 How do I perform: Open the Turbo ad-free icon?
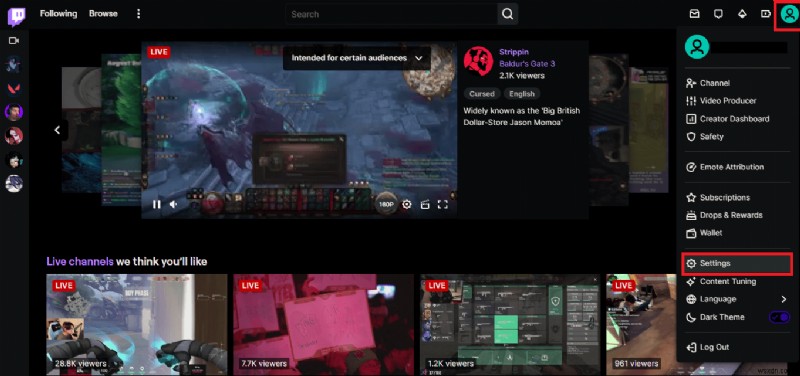(766, 14)
